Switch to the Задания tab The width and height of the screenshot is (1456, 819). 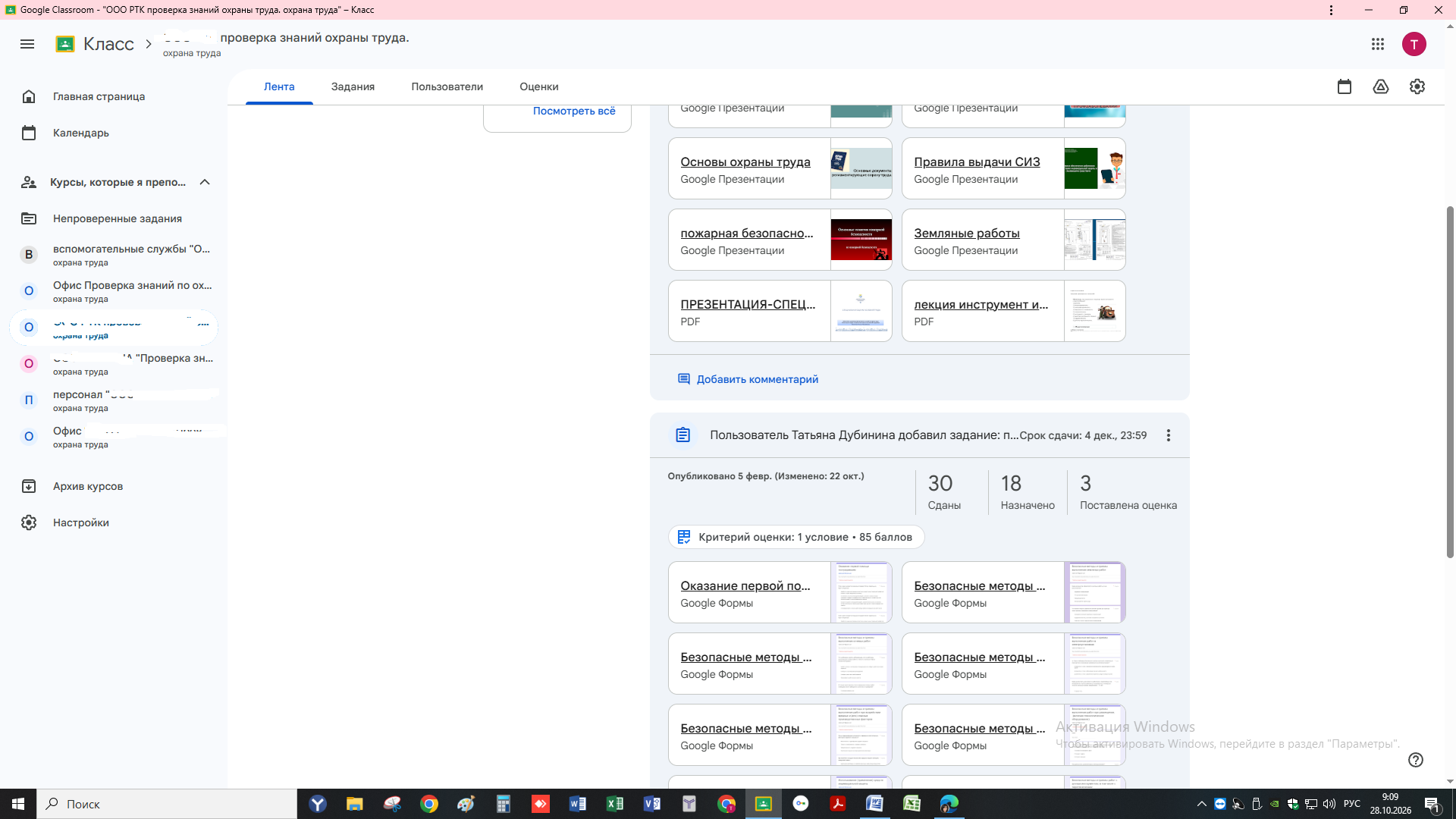tap(353, 86)
